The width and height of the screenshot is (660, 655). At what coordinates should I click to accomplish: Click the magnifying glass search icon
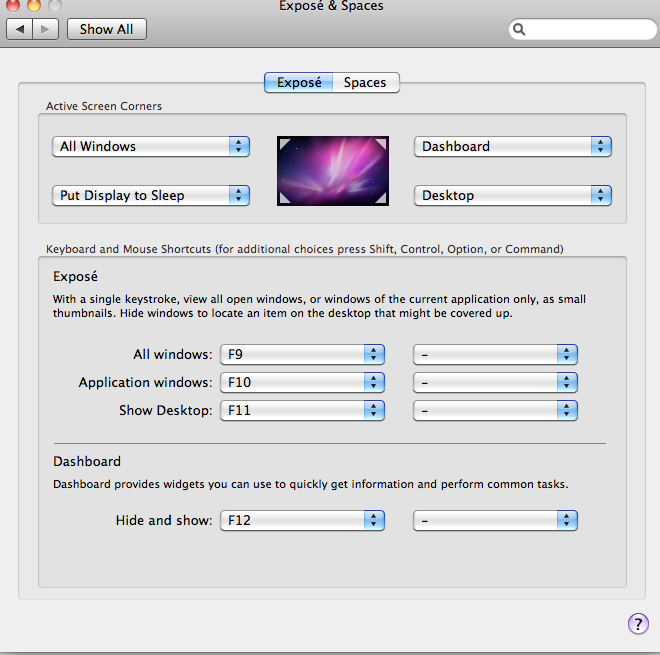pyautogui.click(x=519, y=29)
